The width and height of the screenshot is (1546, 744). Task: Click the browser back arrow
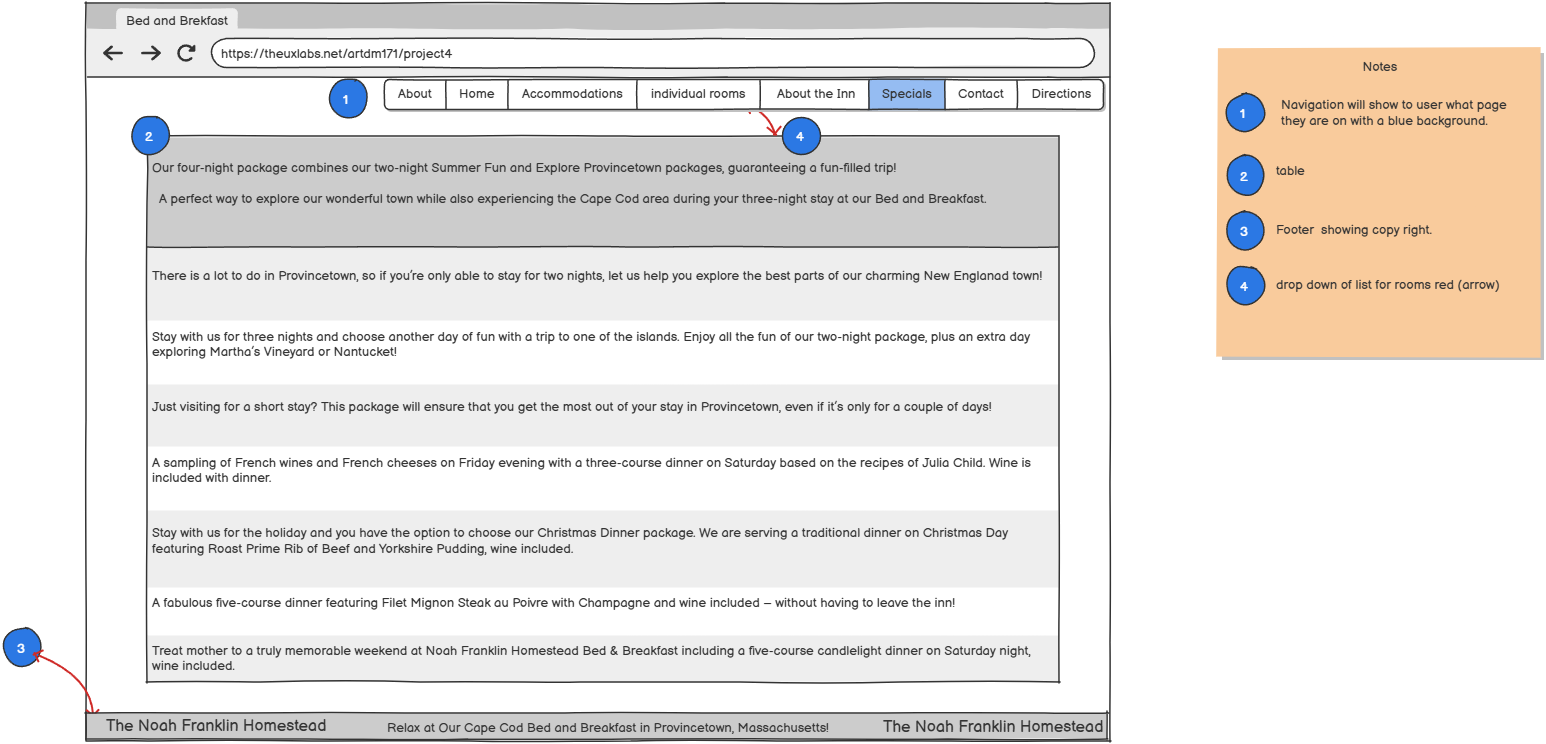113,54
